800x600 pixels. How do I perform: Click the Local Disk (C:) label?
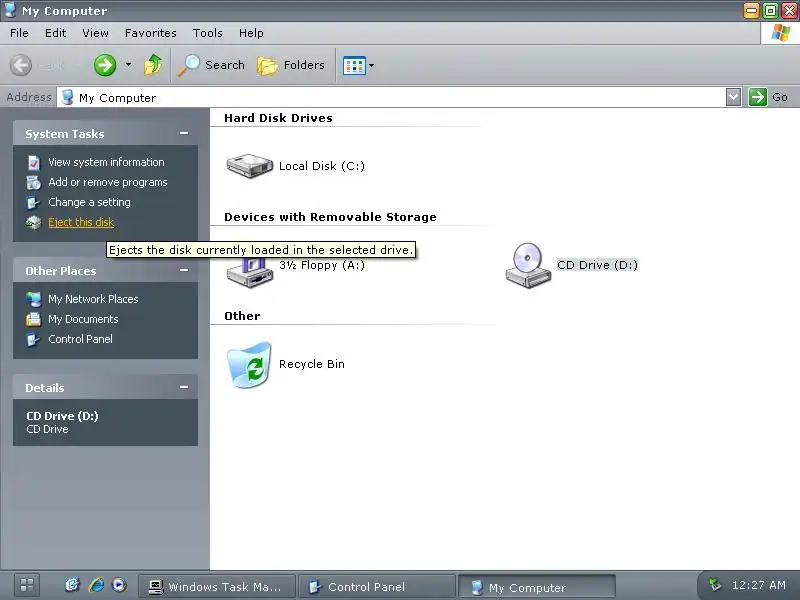tap(321, 166)
